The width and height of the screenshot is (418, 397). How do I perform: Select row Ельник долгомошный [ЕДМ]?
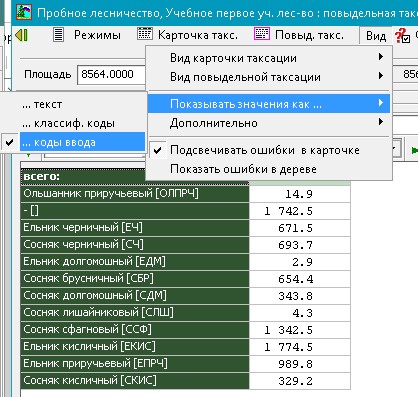(135, 262)
